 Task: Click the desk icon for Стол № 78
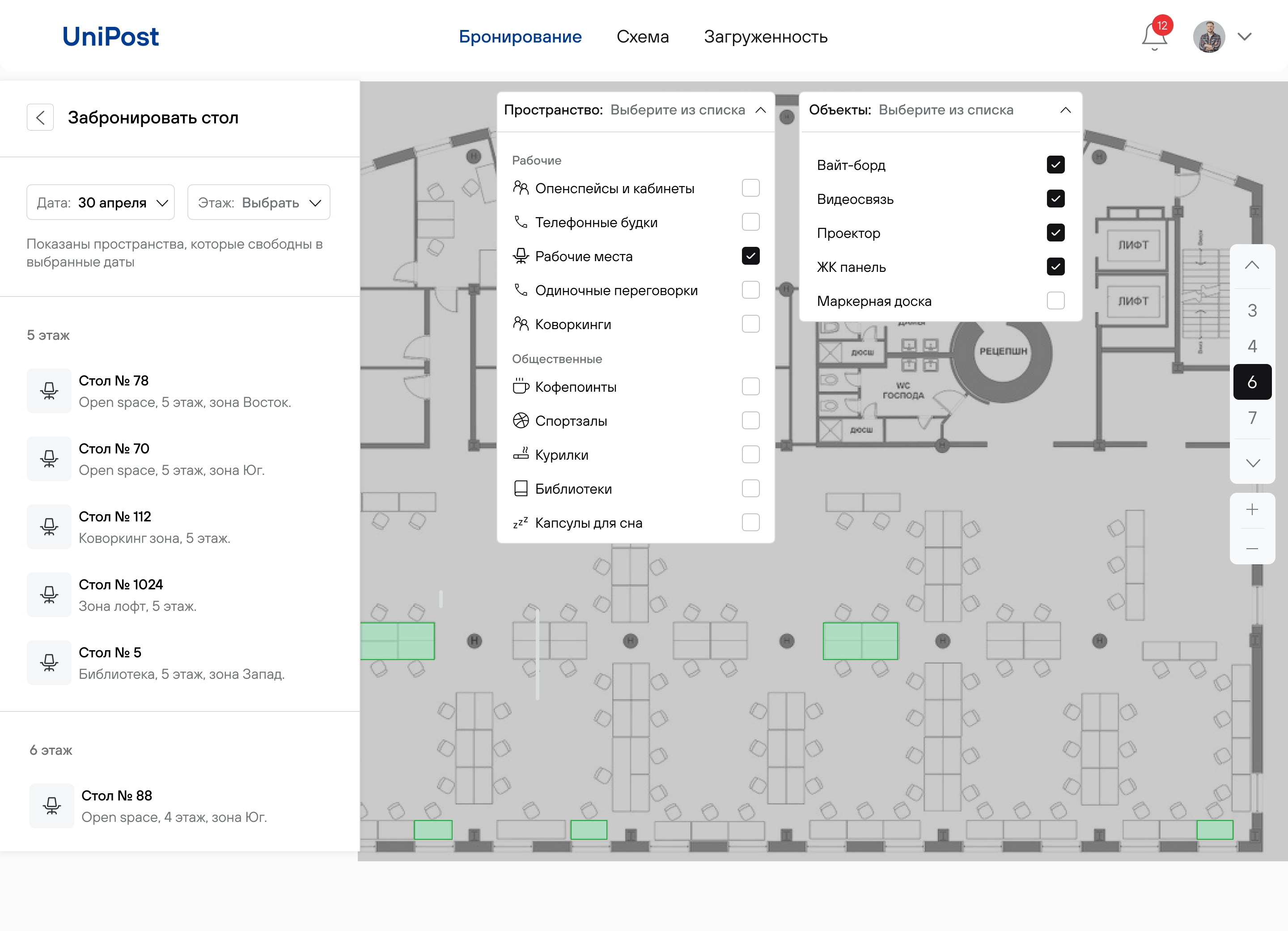49,391
